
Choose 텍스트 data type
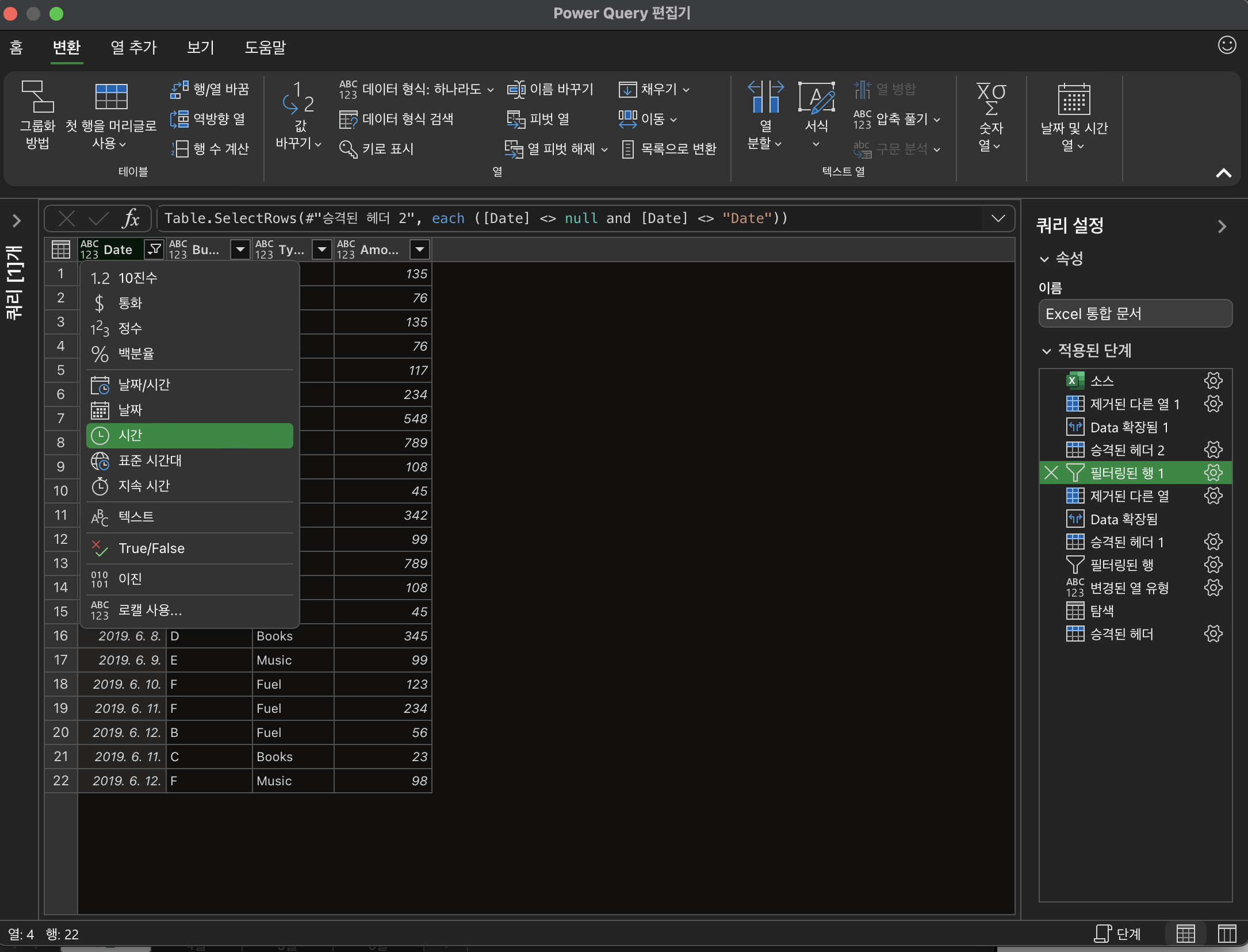tap(190, 517)
